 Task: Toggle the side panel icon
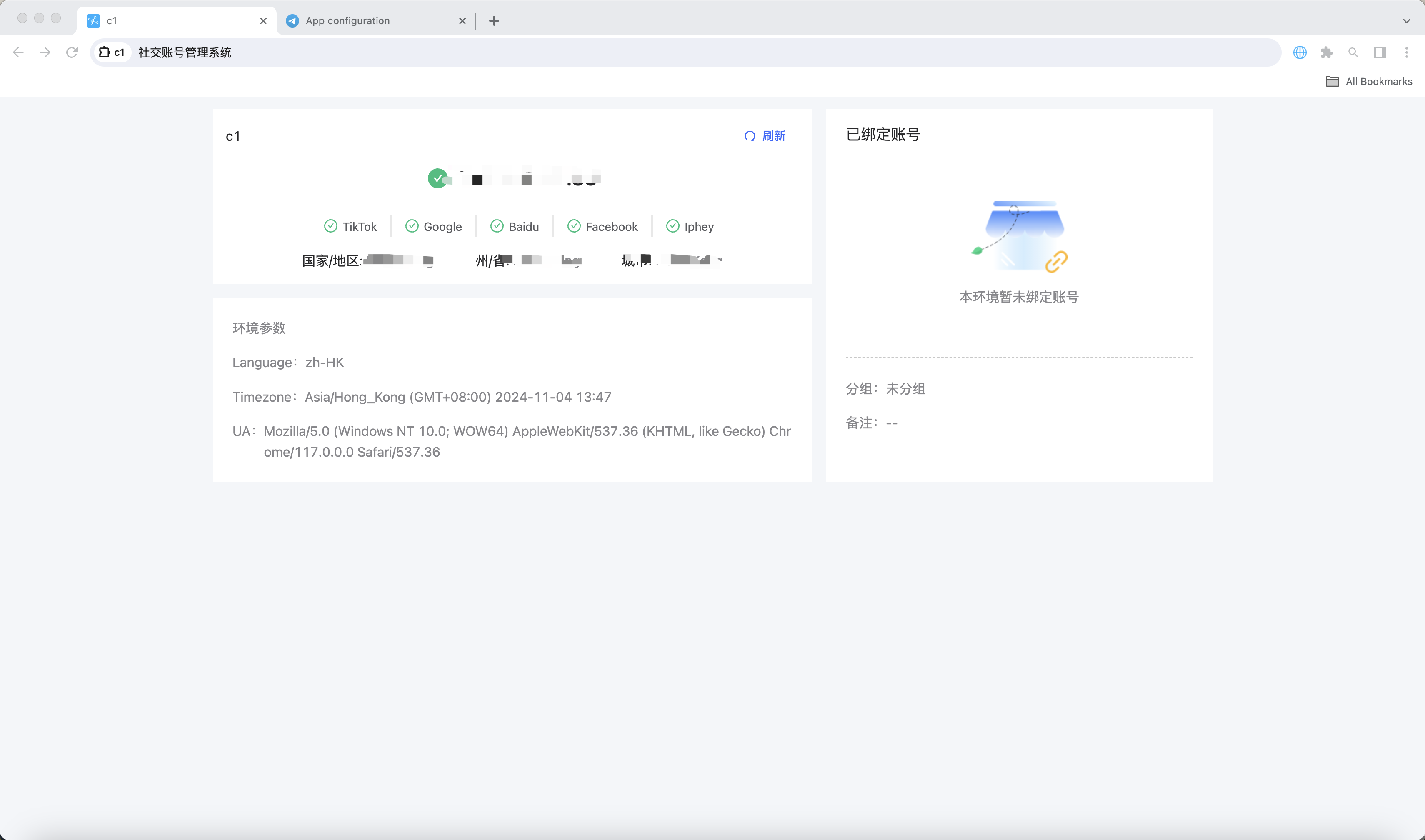[x=1380, y=52]
